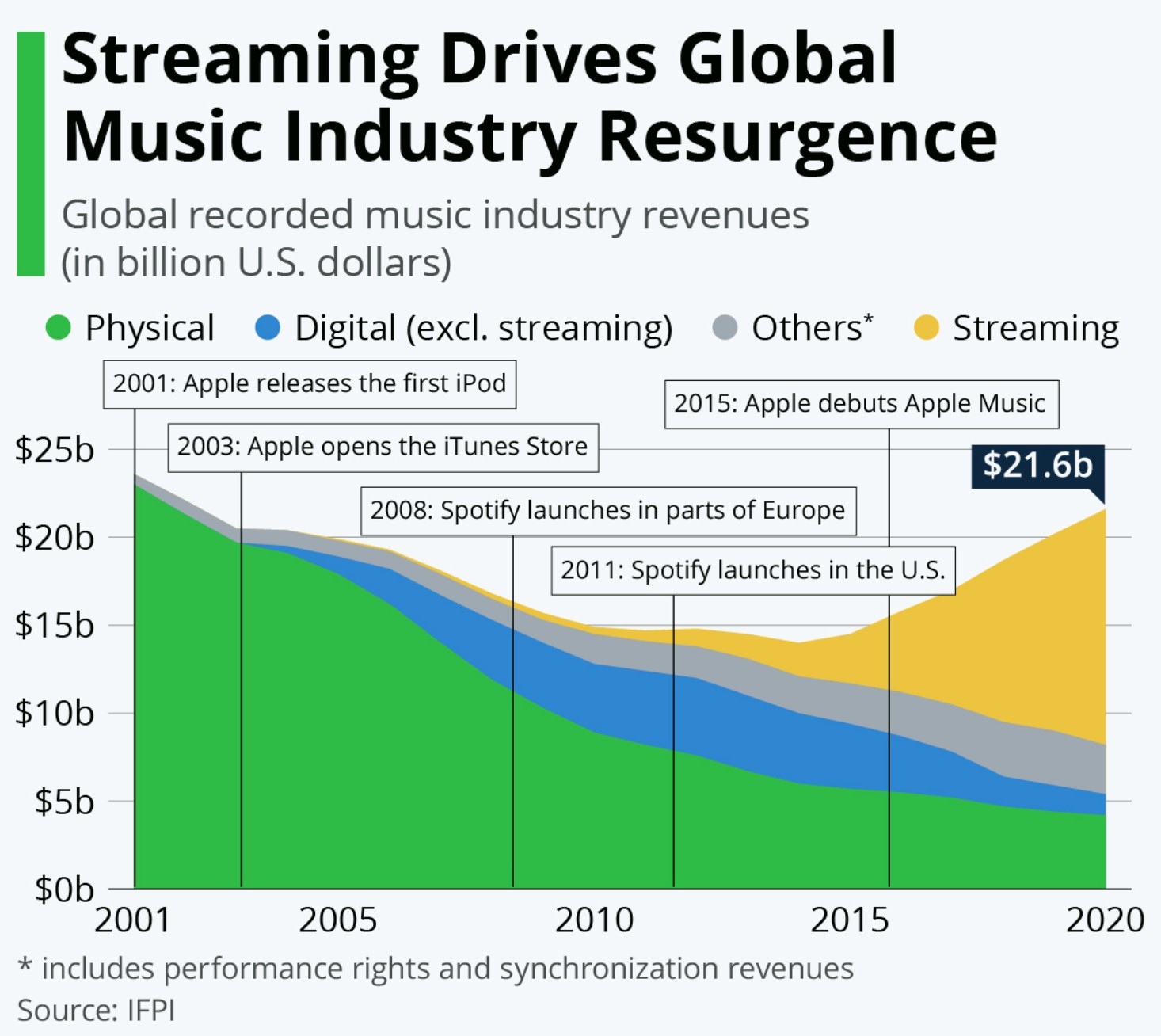Click the '2008: Spotify launches in parts of Europe' annotation
This screenshot has height=1036, width=1161.
pos(608,511)
